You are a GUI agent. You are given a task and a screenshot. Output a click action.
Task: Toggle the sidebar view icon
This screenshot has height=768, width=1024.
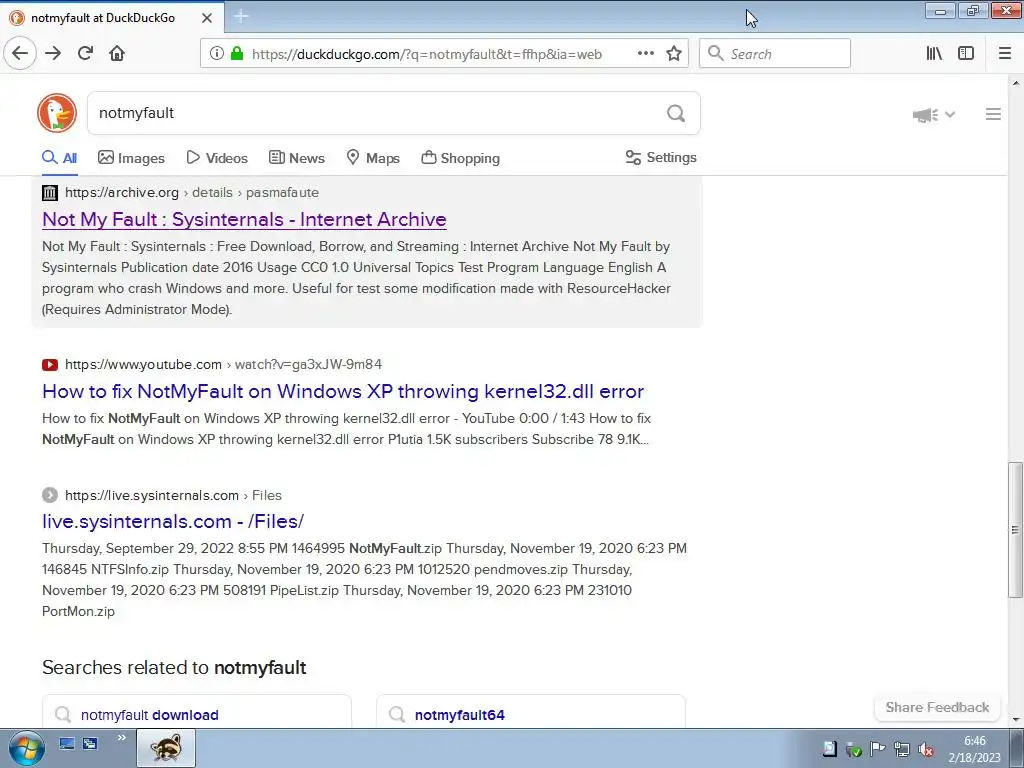pyautogui.click(x=966, y=54)
